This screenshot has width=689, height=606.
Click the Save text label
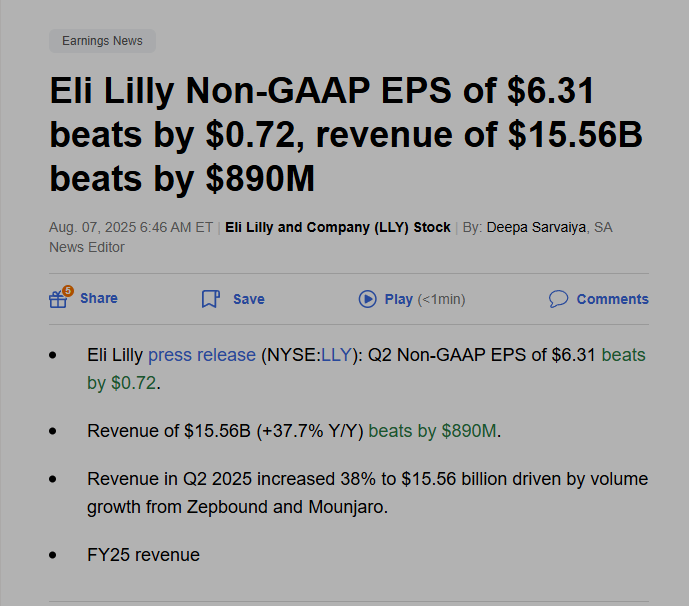pyautogui.click(x=249, y=299)
